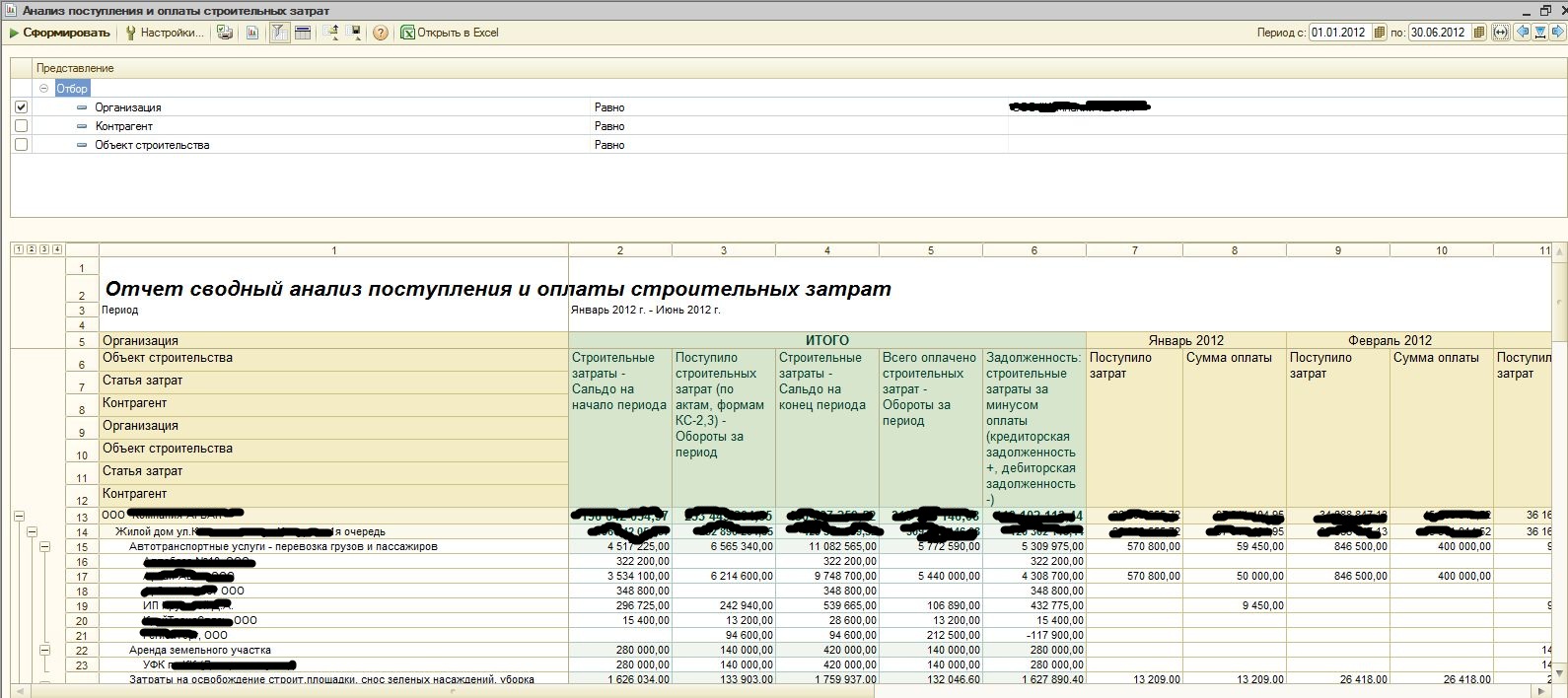
Task: Click the Период с start date field
Action: 1340,33
